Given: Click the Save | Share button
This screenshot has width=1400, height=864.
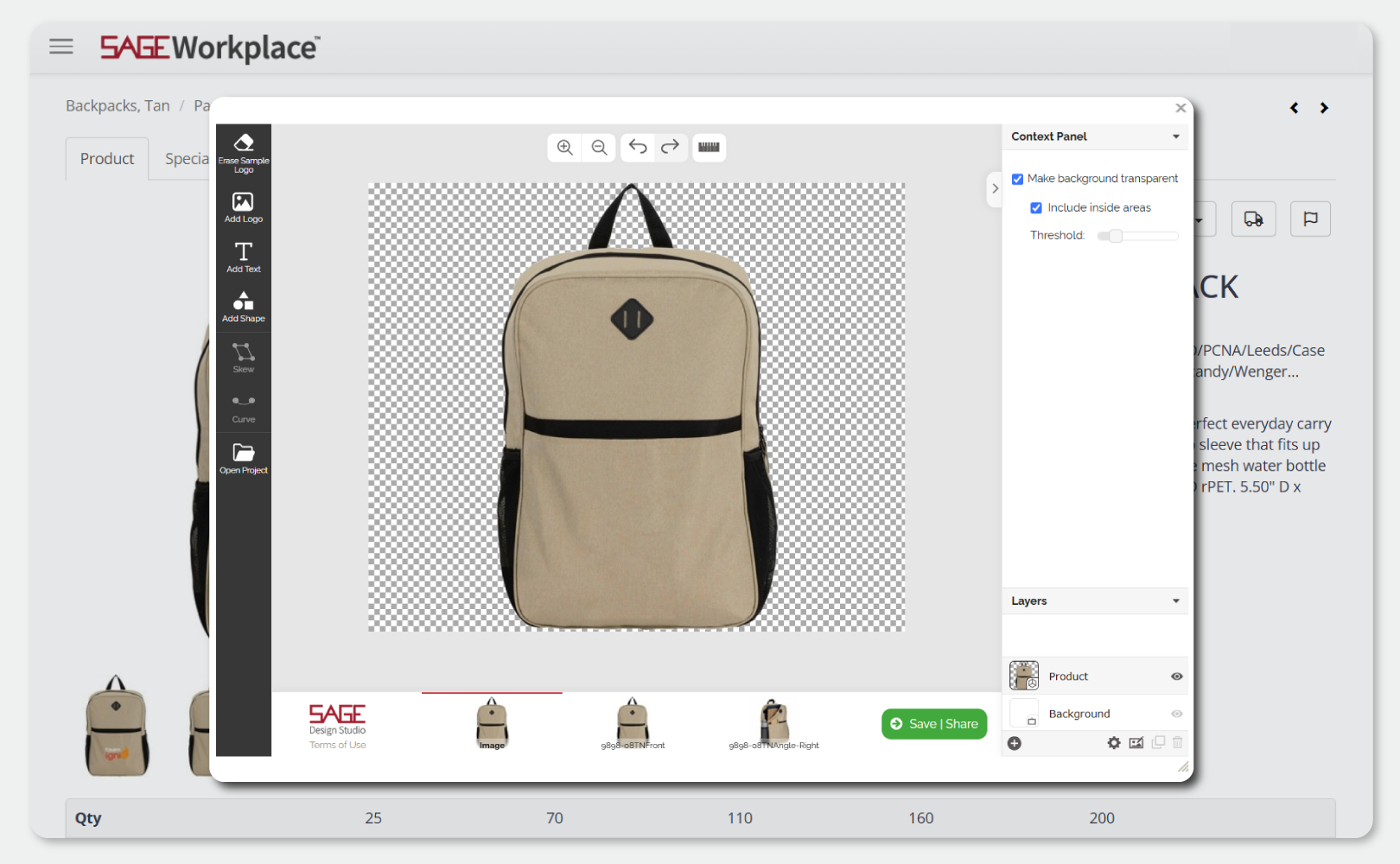Looking at the screenshot, I should tap(934, 724).
